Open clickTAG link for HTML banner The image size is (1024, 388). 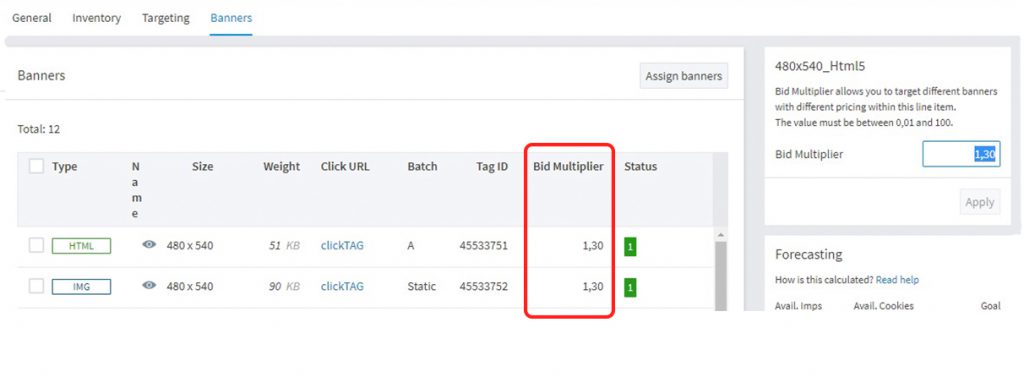[x=342, y=246]
